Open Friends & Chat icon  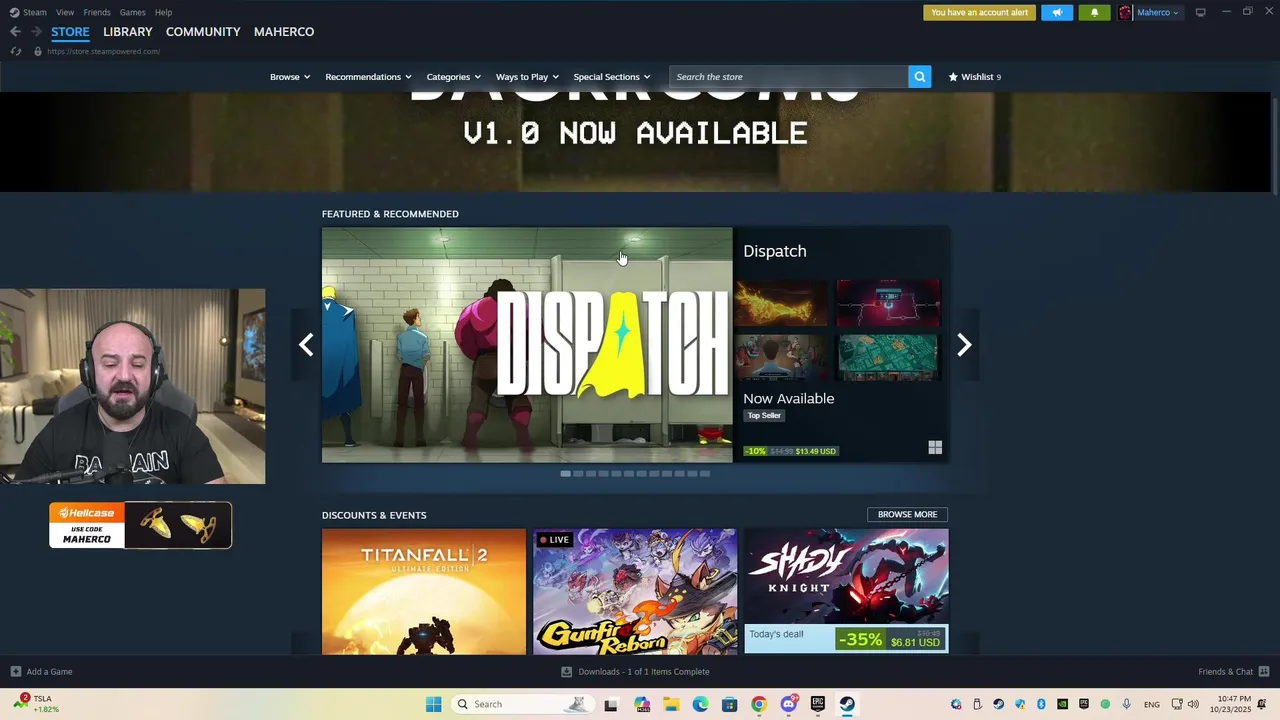(1264, 672)
